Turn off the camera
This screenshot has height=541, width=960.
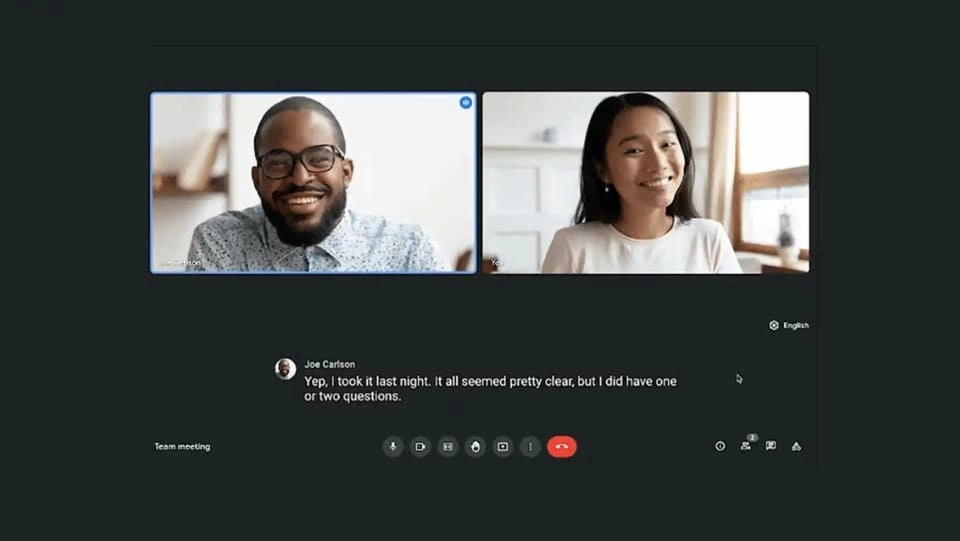(x=420, y=447)
